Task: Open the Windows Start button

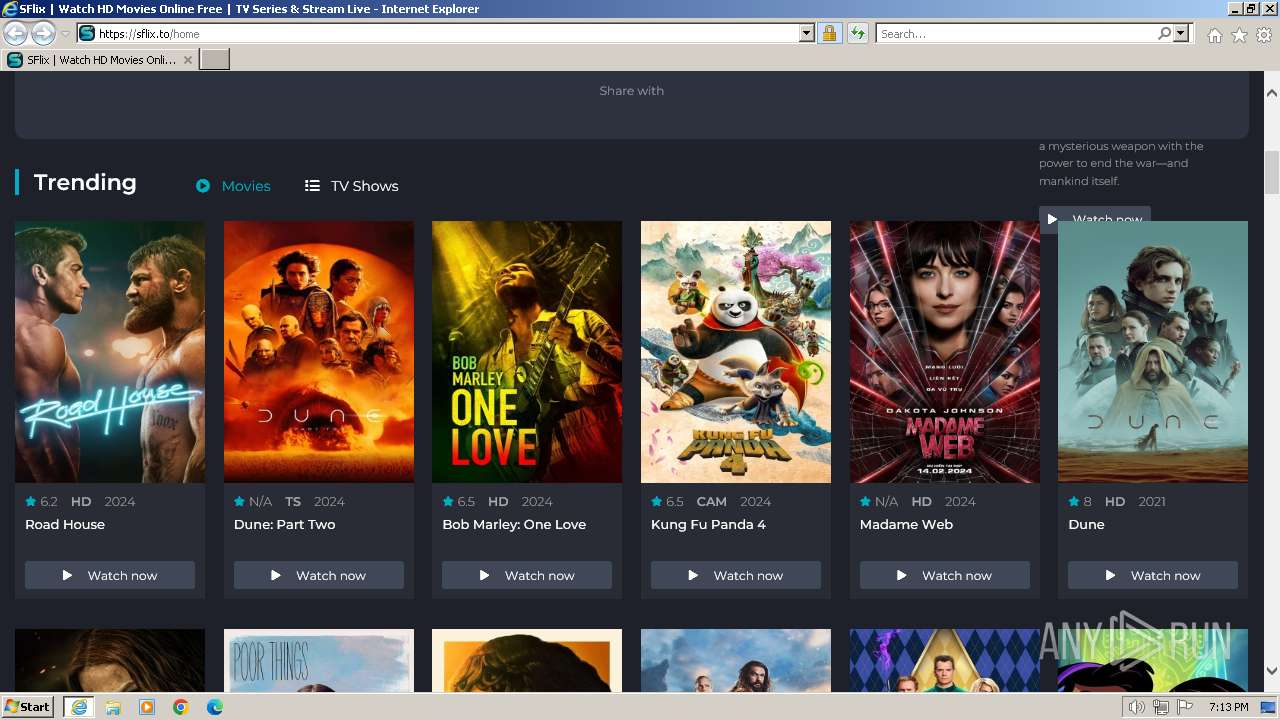Action: [28, 707]
